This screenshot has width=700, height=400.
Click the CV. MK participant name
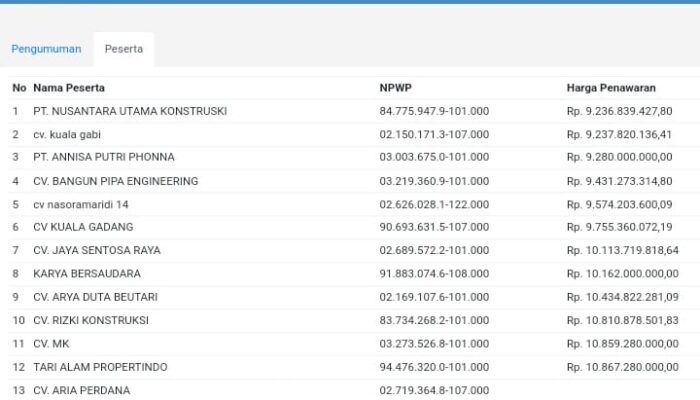tap(49, 344)
